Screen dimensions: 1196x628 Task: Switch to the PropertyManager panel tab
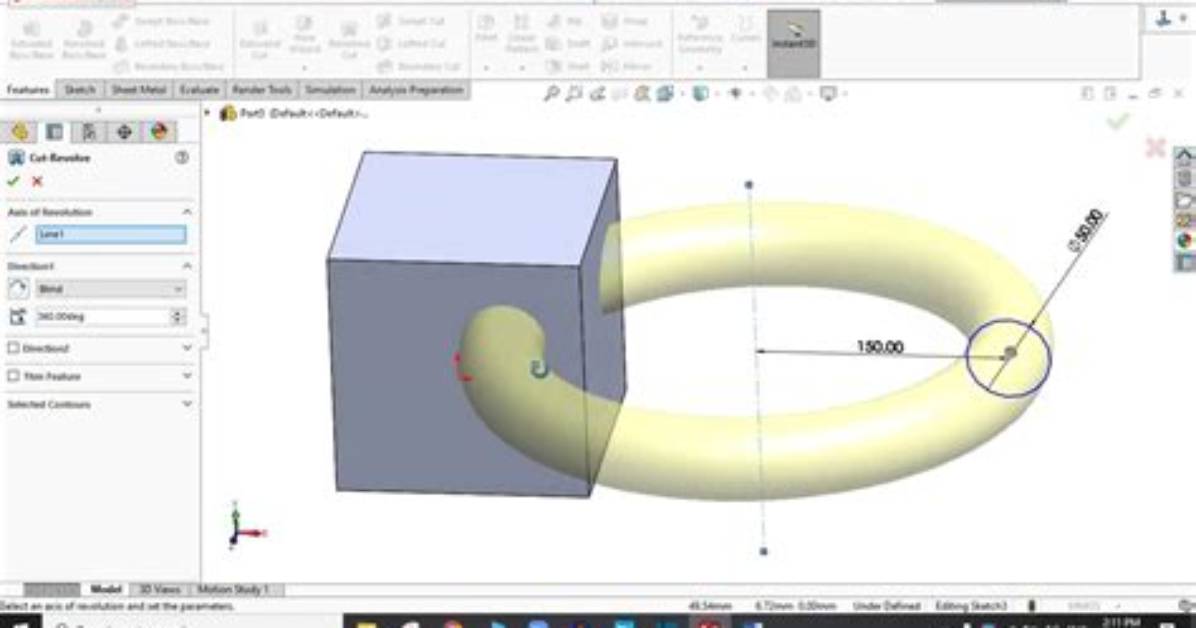click(x=54, y=131)
